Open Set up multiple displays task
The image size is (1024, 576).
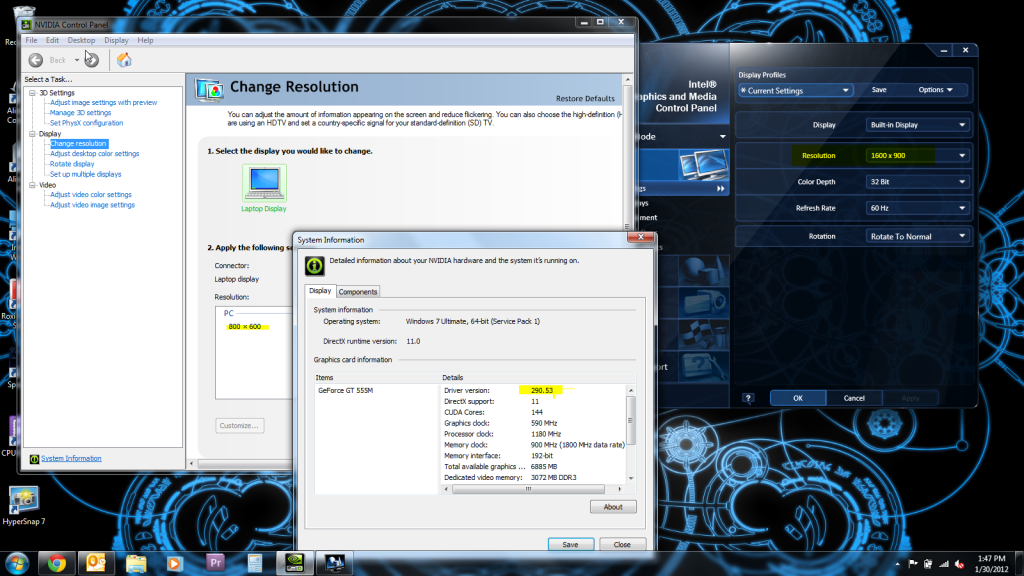point(86,174)
